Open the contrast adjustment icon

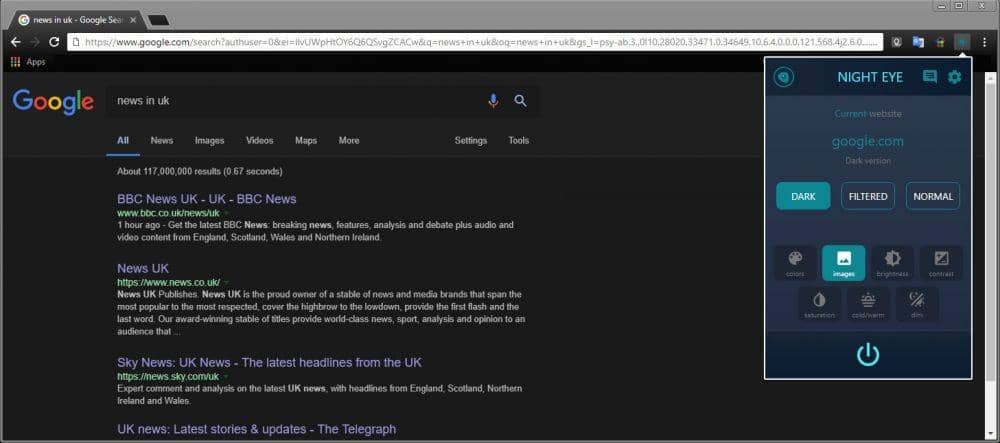click(941, 262)
